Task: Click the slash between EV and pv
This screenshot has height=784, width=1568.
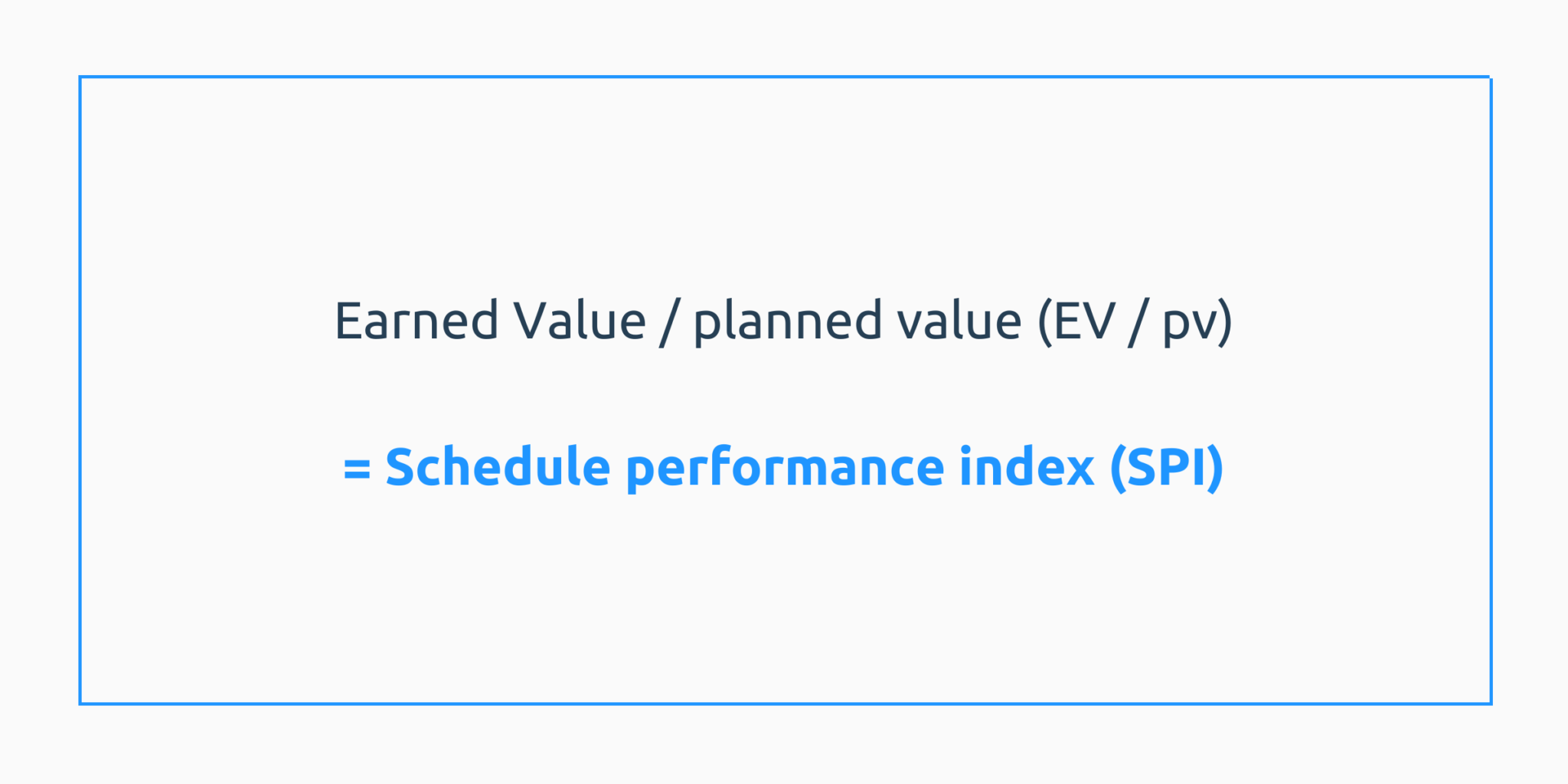Action: point(1138,322)
